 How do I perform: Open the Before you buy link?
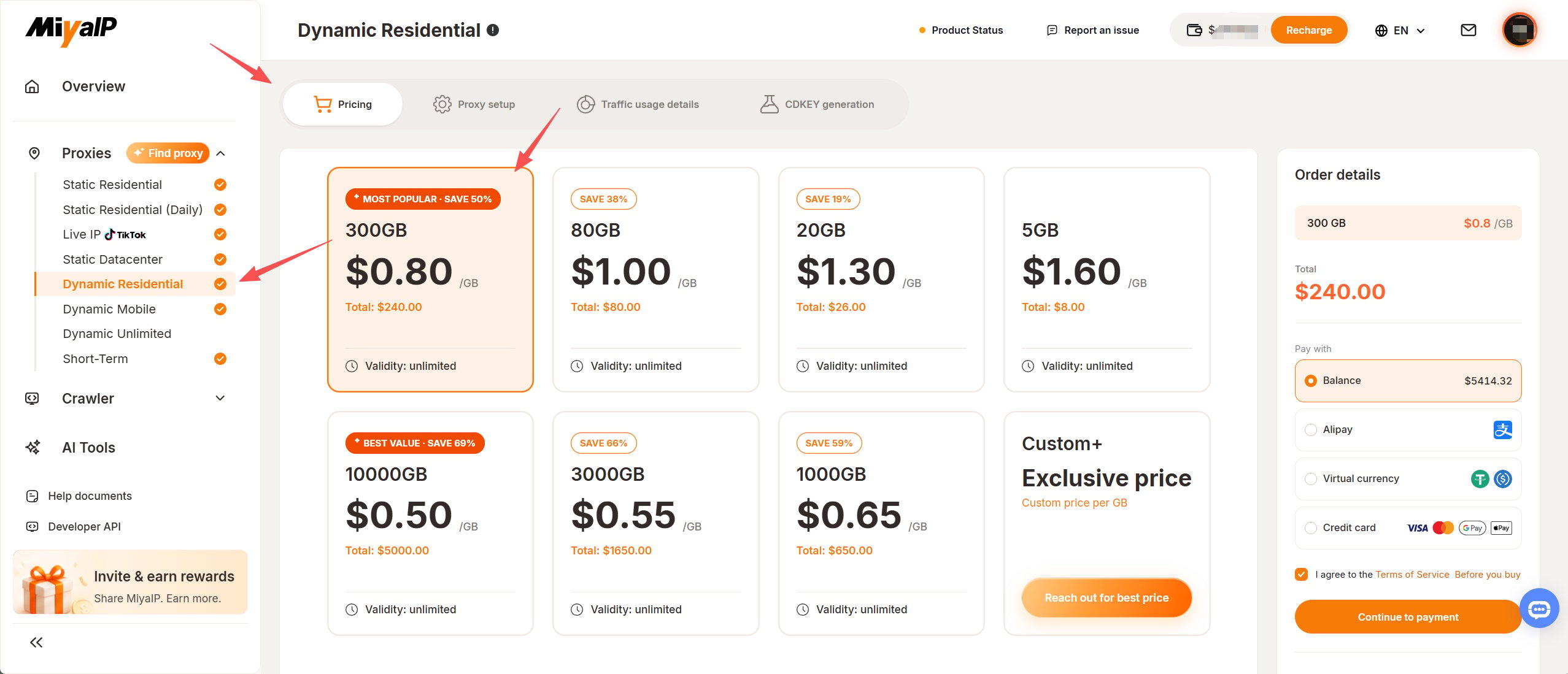[1488, 575]
